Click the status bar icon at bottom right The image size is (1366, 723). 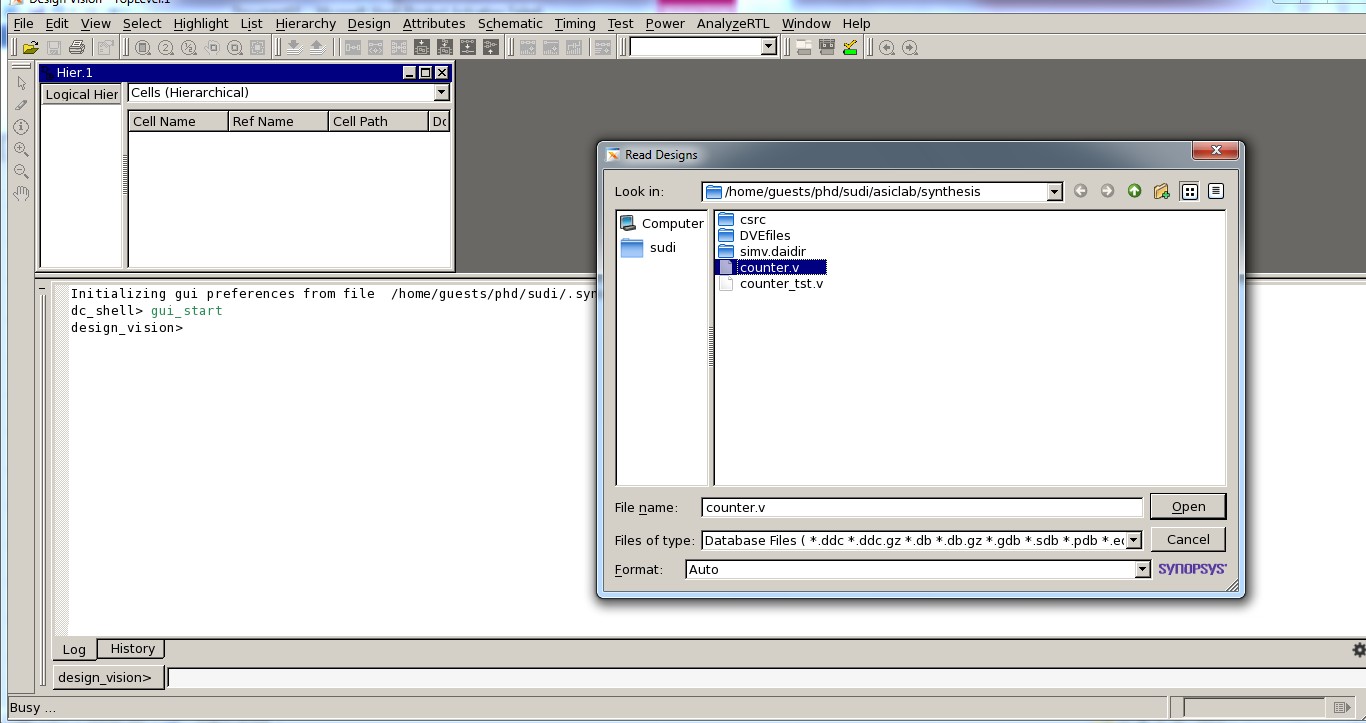[1342, 708]
